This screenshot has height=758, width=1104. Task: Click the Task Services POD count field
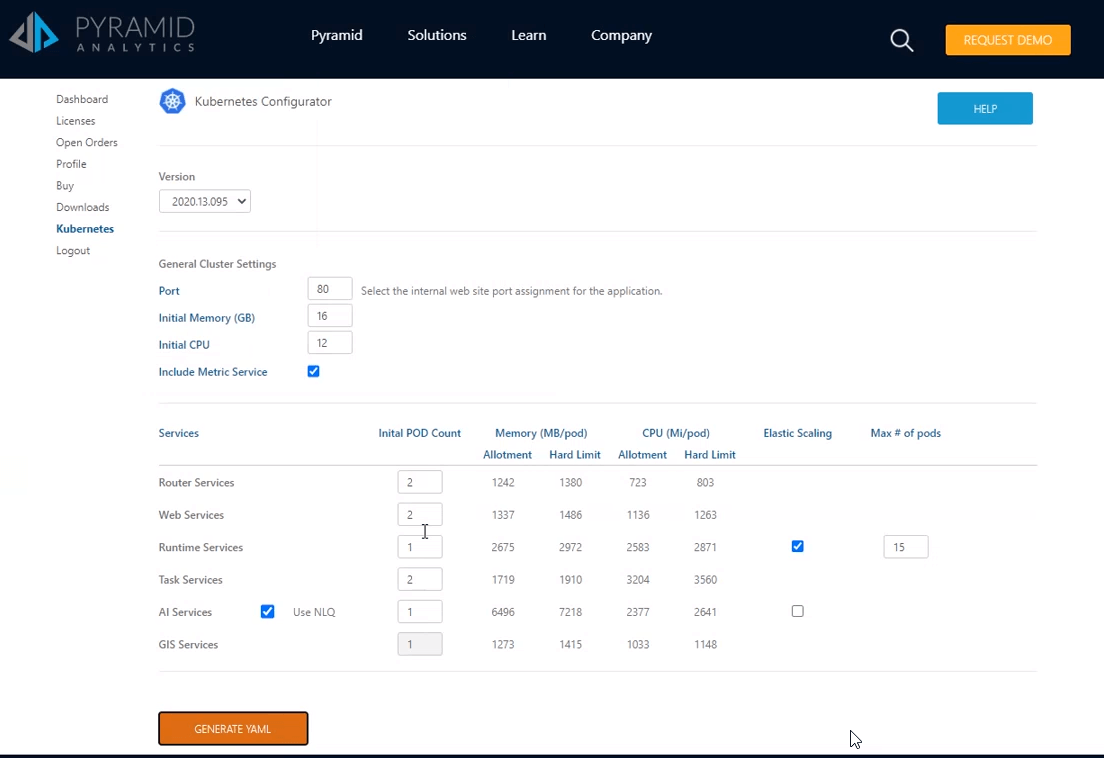pyautogui.click(x=420, y=579)
